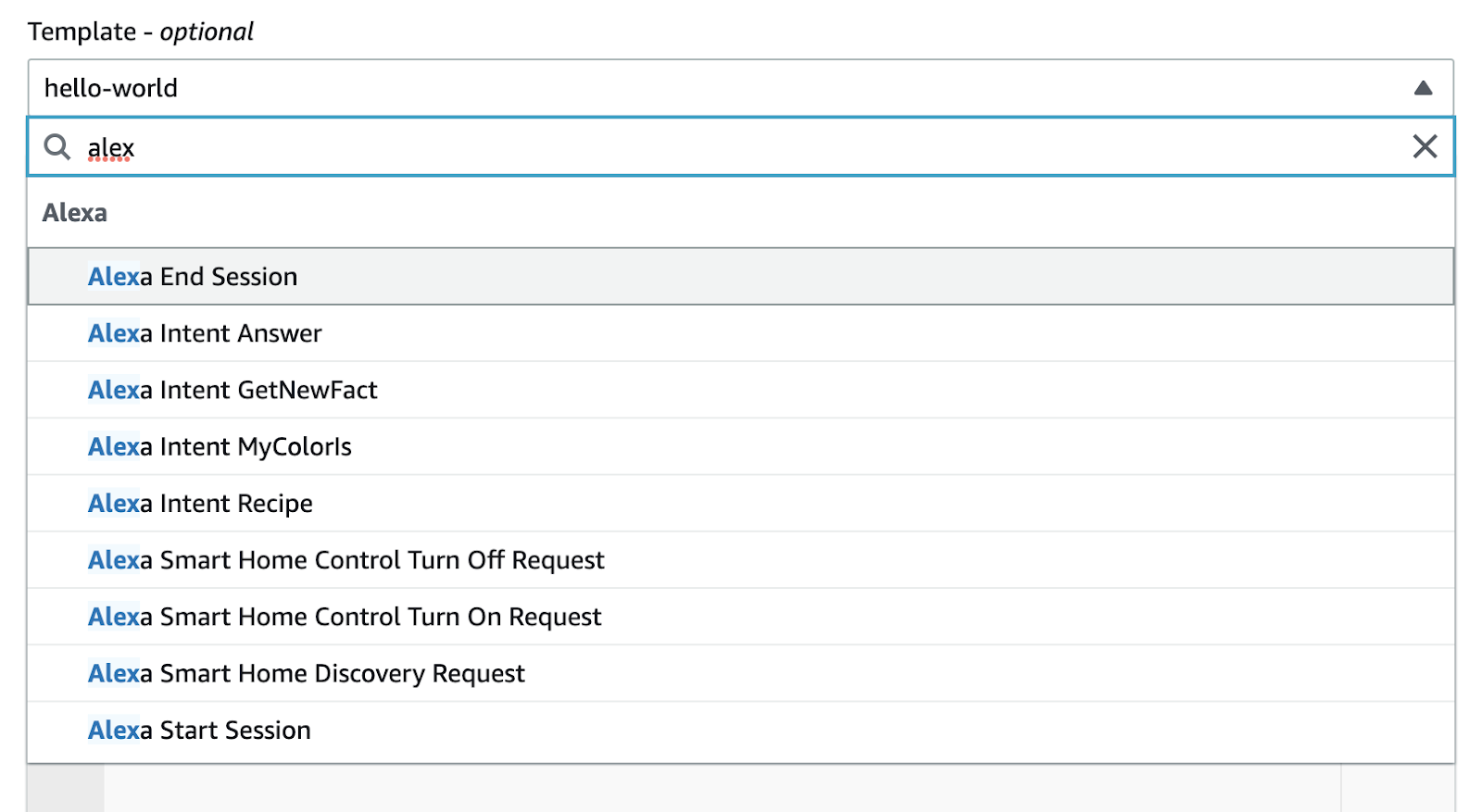Choose Alexa Smart Home Discovery Request

[x=741, y=673]
